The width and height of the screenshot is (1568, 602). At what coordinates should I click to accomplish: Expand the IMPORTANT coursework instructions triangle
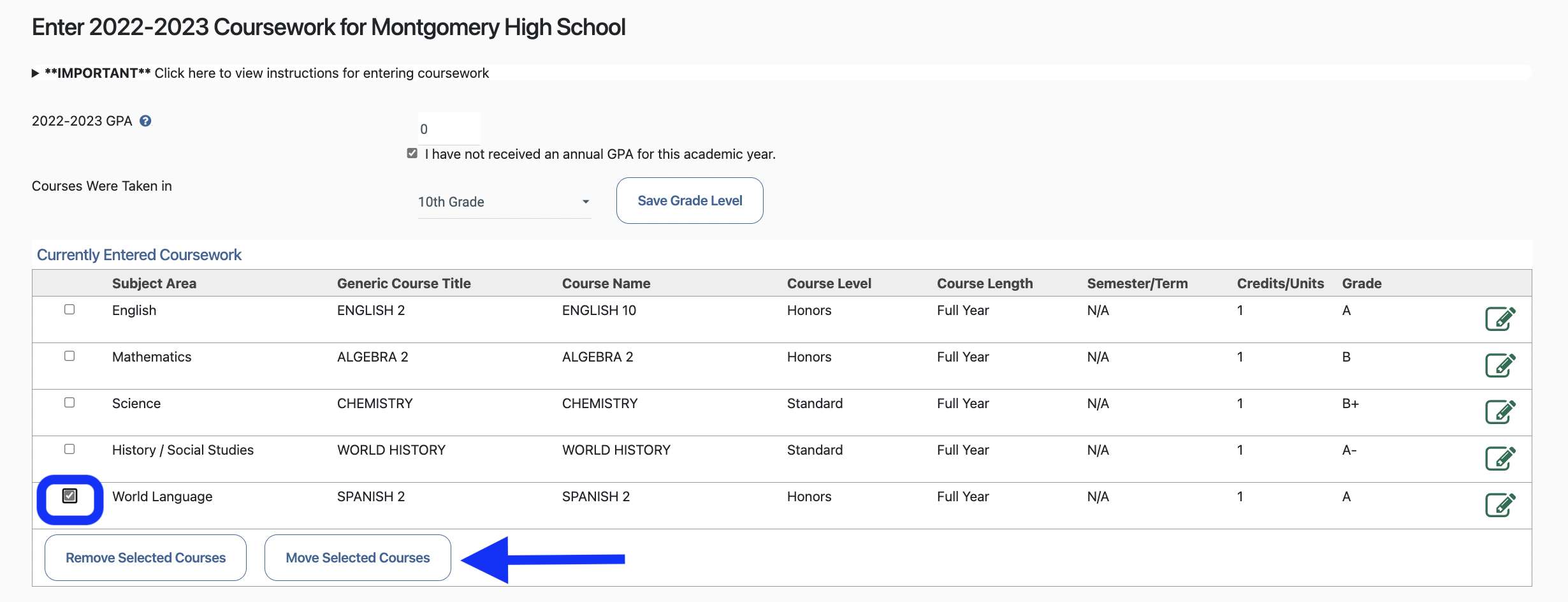point(36,73)
